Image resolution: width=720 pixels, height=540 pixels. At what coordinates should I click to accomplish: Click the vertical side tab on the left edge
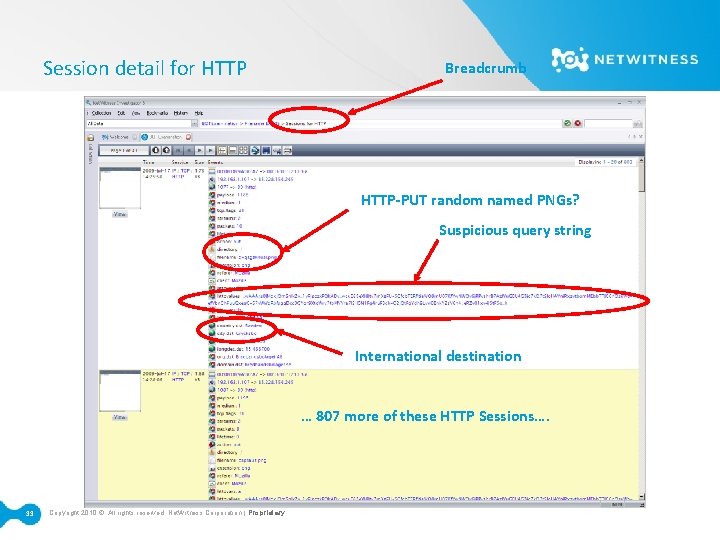[90, 155]
